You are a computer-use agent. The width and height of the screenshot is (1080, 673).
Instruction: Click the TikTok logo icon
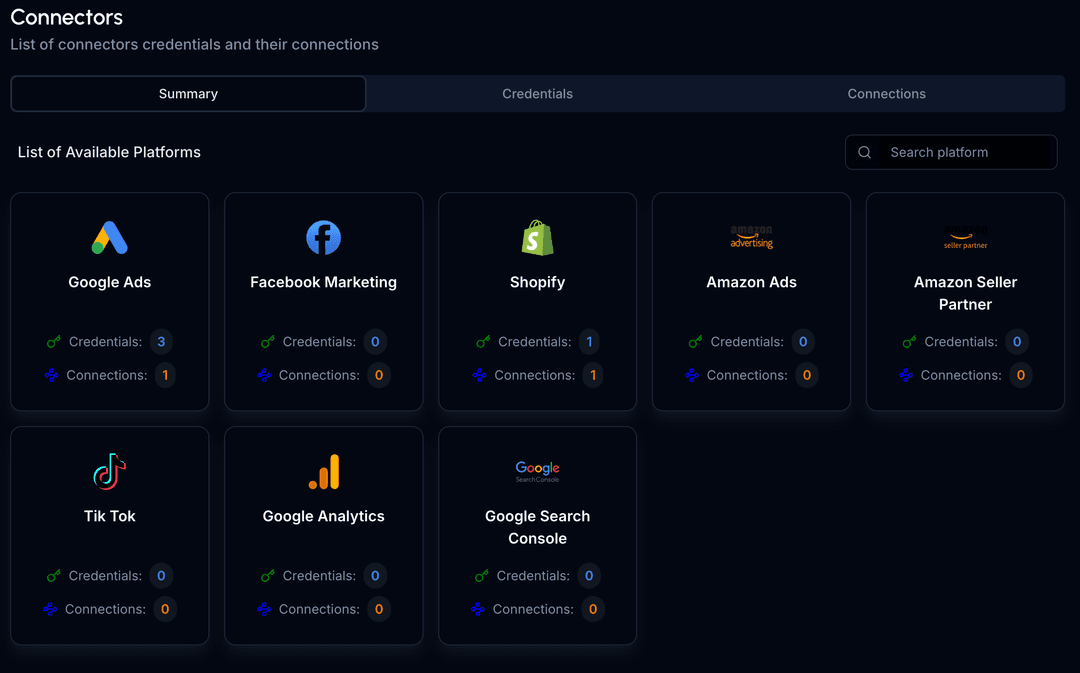(x=110, y=472)
